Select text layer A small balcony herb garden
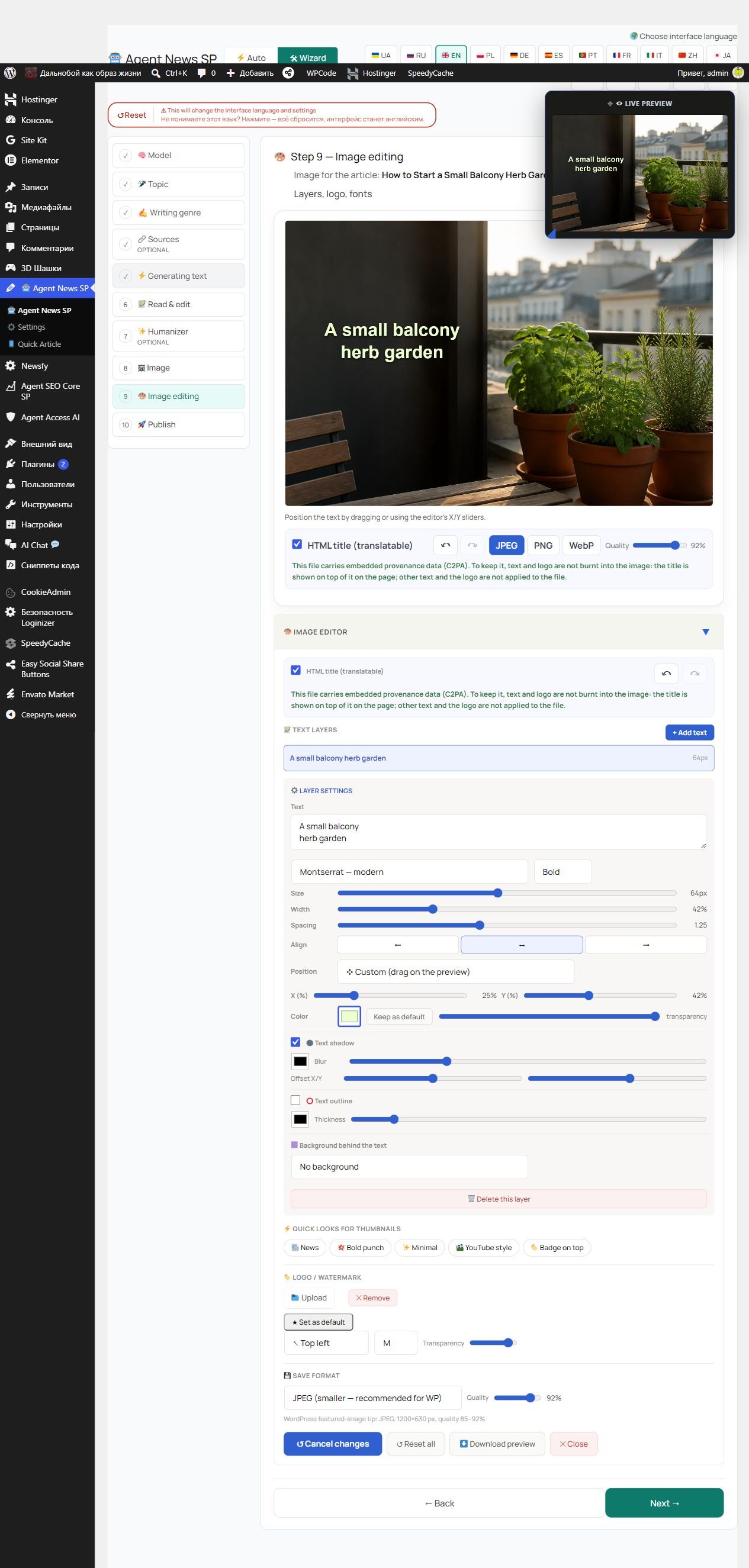The height and width of the screenshot is (1568, 749). [499, 758]
